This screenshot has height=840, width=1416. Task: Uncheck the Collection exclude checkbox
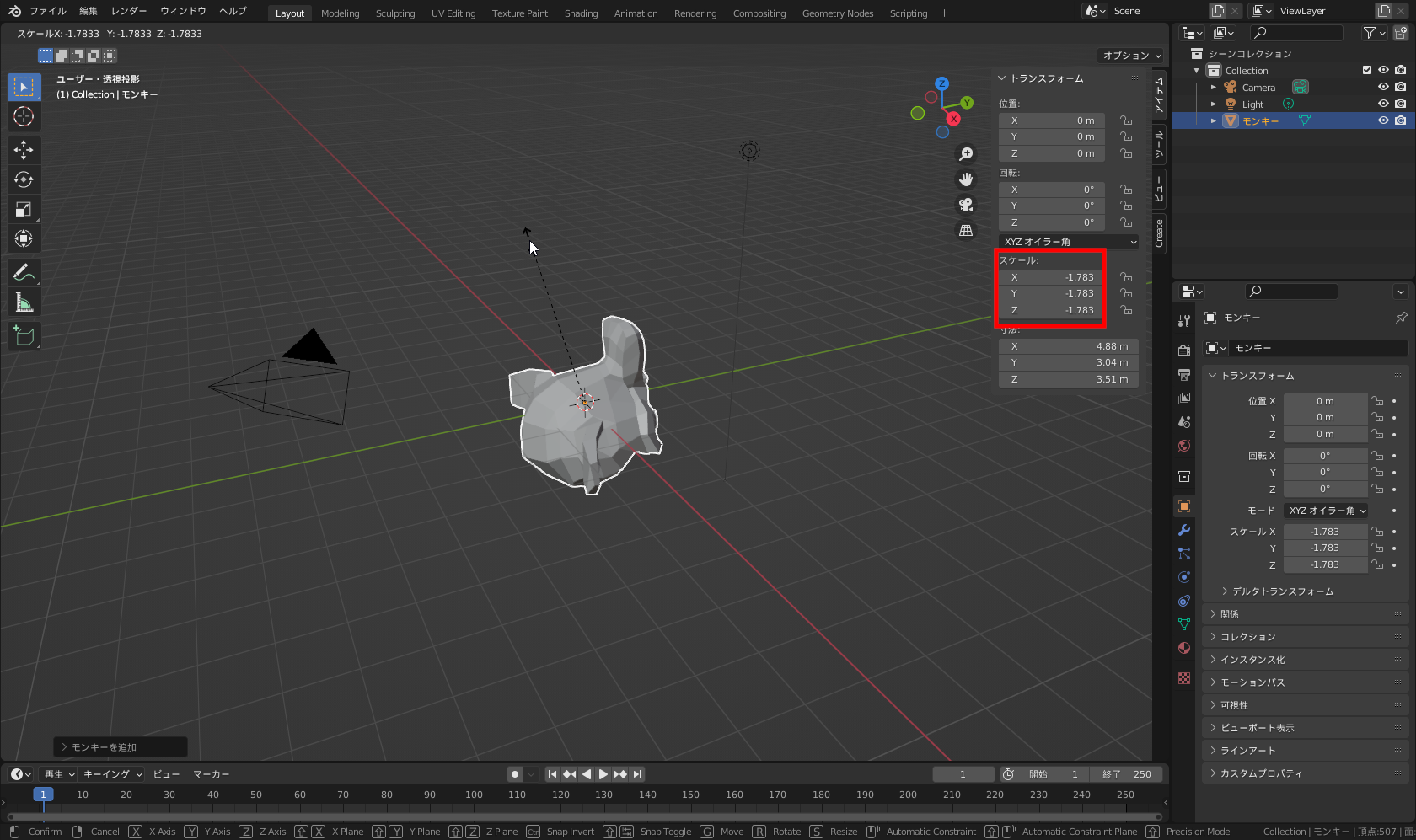1367,70
